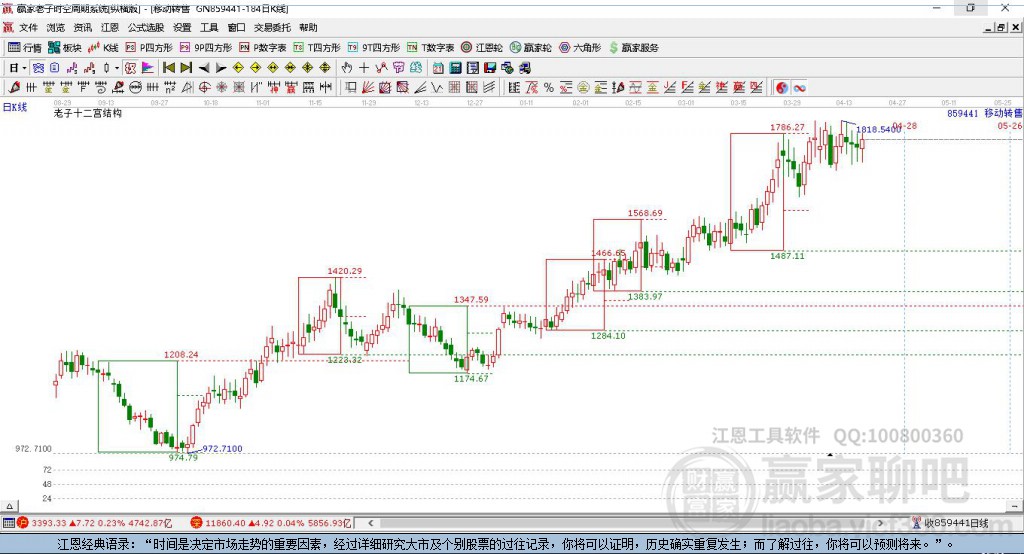
Task: Click the 1174.67 price label
Action: (472, 379)
